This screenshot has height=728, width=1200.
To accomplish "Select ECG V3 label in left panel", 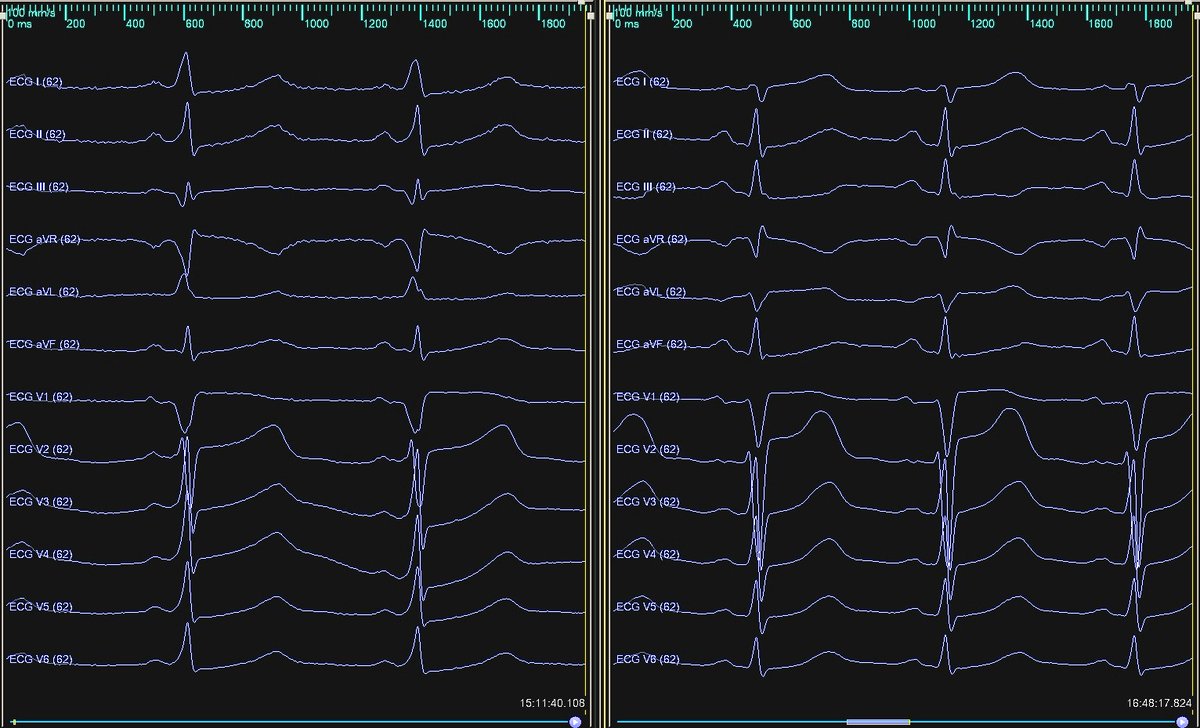I will [x=40, y=502].
